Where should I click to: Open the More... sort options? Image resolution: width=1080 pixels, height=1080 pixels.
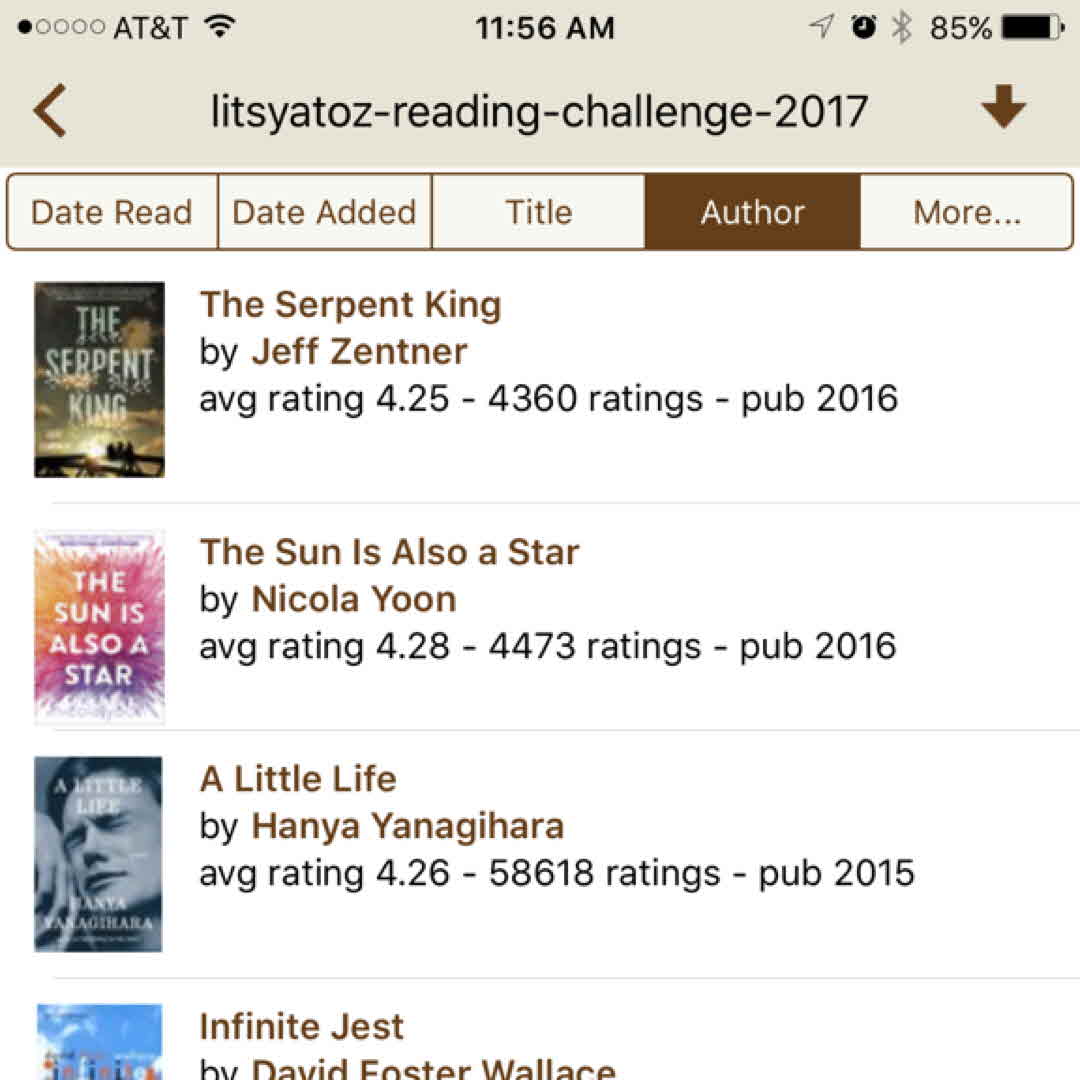966,212
